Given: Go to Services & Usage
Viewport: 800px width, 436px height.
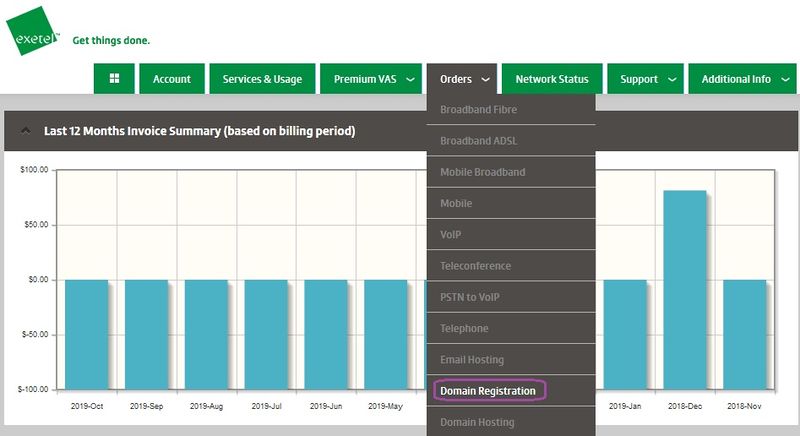Looking at the screenshot, I should point(262,79).
